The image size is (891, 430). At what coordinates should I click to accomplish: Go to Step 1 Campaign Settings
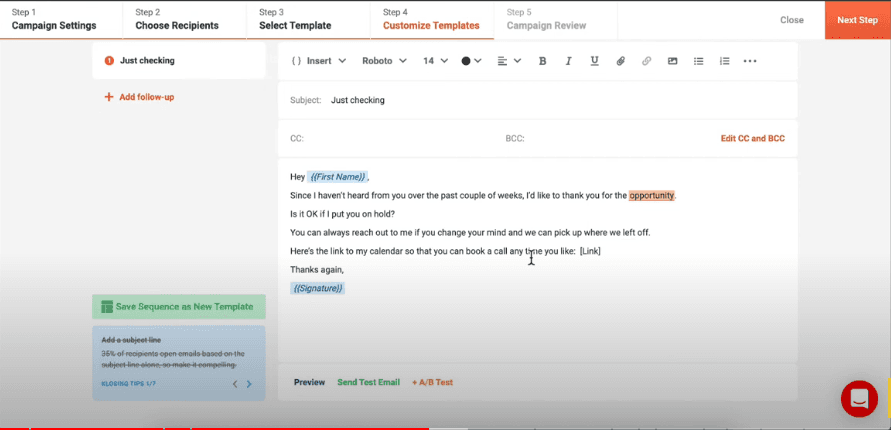pos(61,20)
